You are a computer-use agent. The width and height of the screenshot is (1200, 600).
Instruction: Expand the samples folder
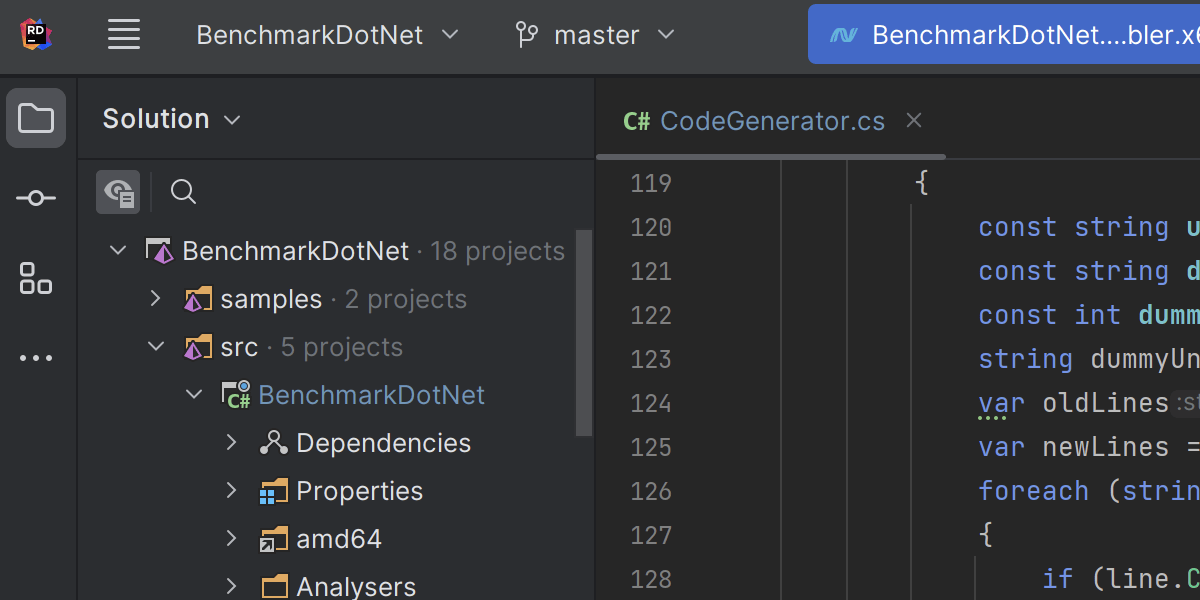coord(155,299)
